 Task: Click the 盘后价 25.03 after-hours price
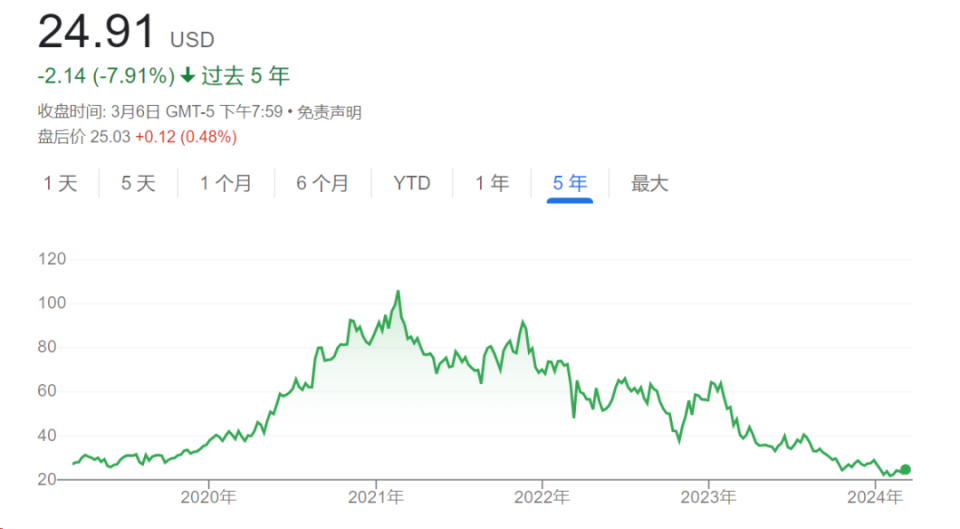click(x=84, y=137)
